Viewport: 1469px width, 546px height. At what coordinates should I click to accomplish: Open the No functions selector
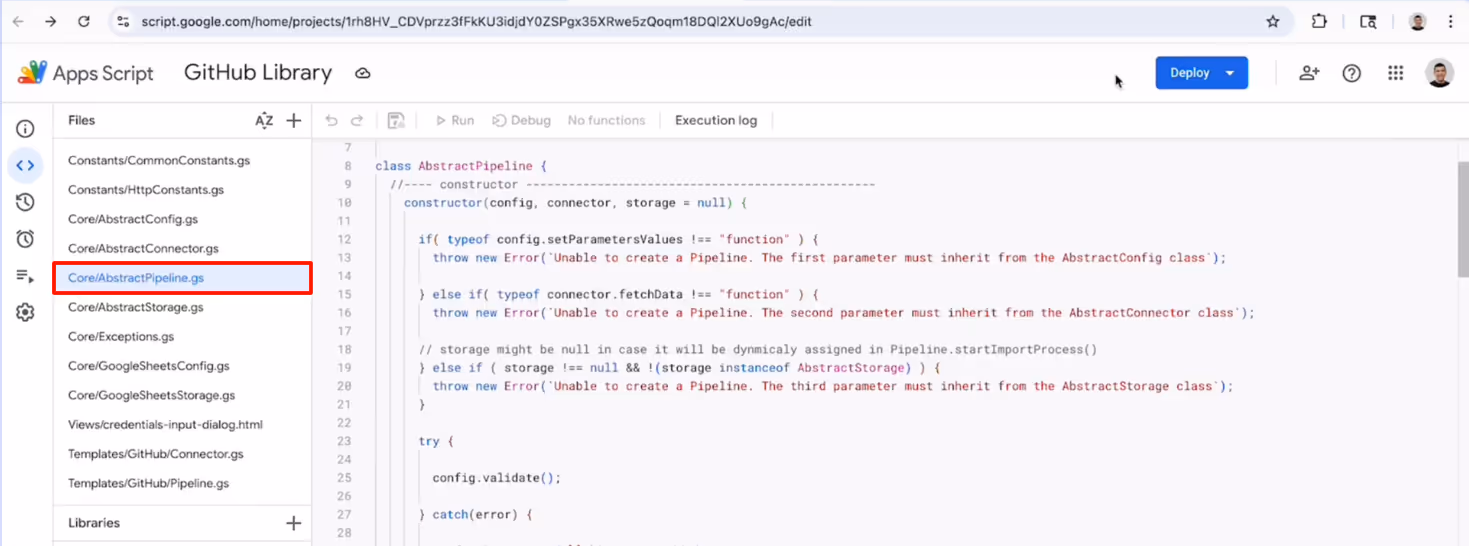606,120
